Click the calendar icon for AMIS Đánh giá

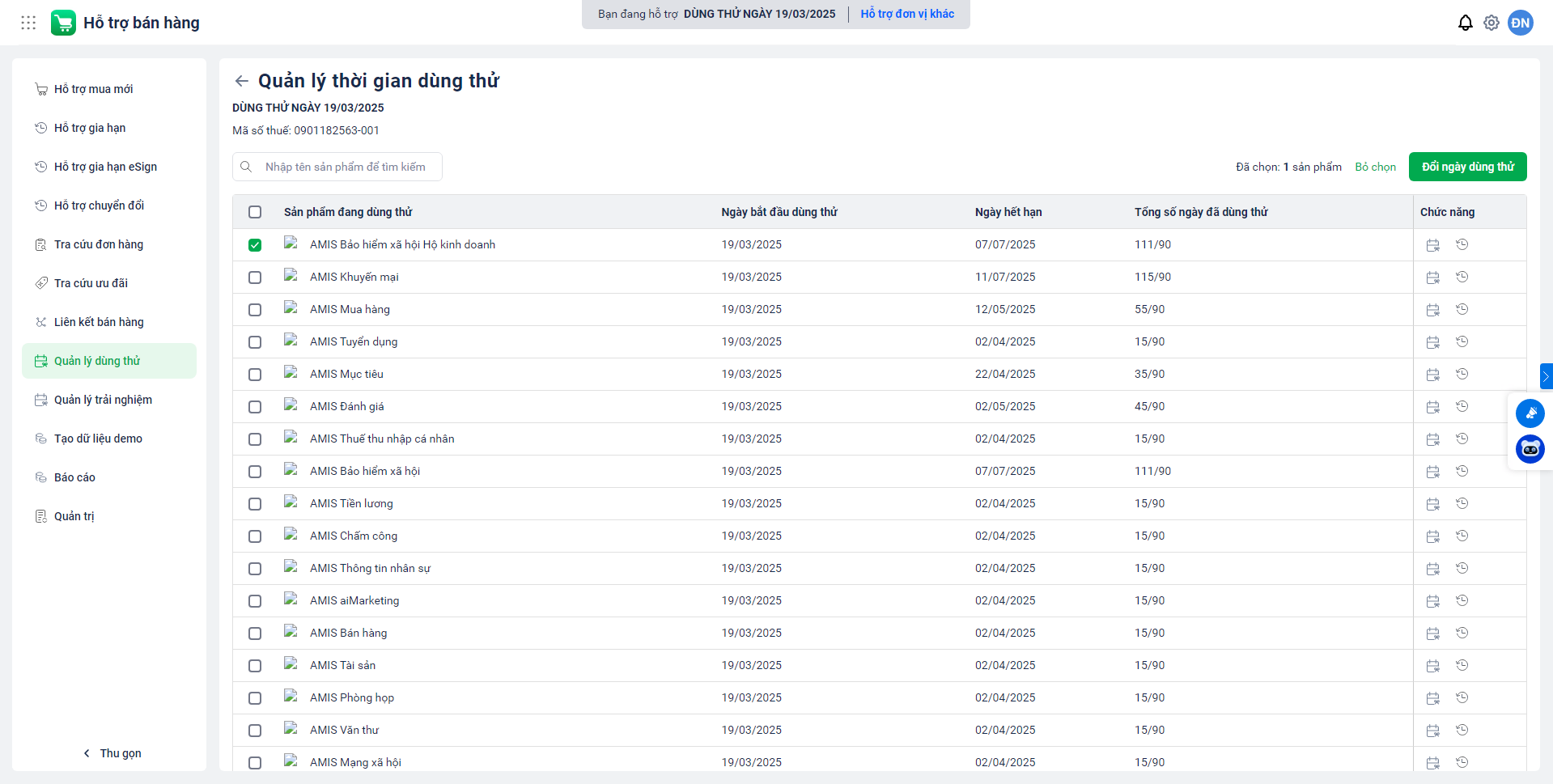(x=1432, y=407)
